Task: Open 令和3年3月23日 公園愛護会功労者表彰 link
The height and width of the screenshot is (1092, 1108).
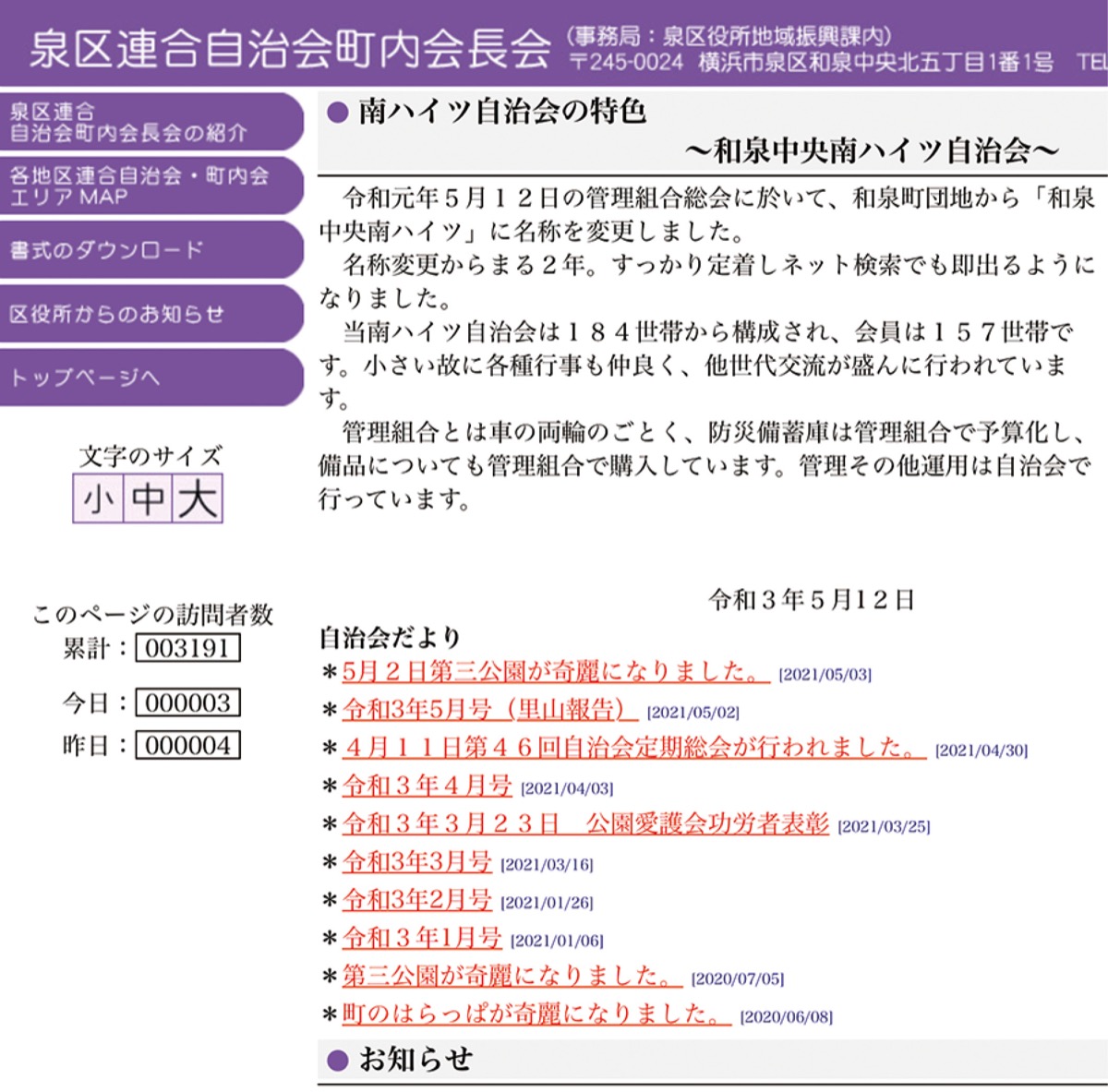Action: point(585,823)
